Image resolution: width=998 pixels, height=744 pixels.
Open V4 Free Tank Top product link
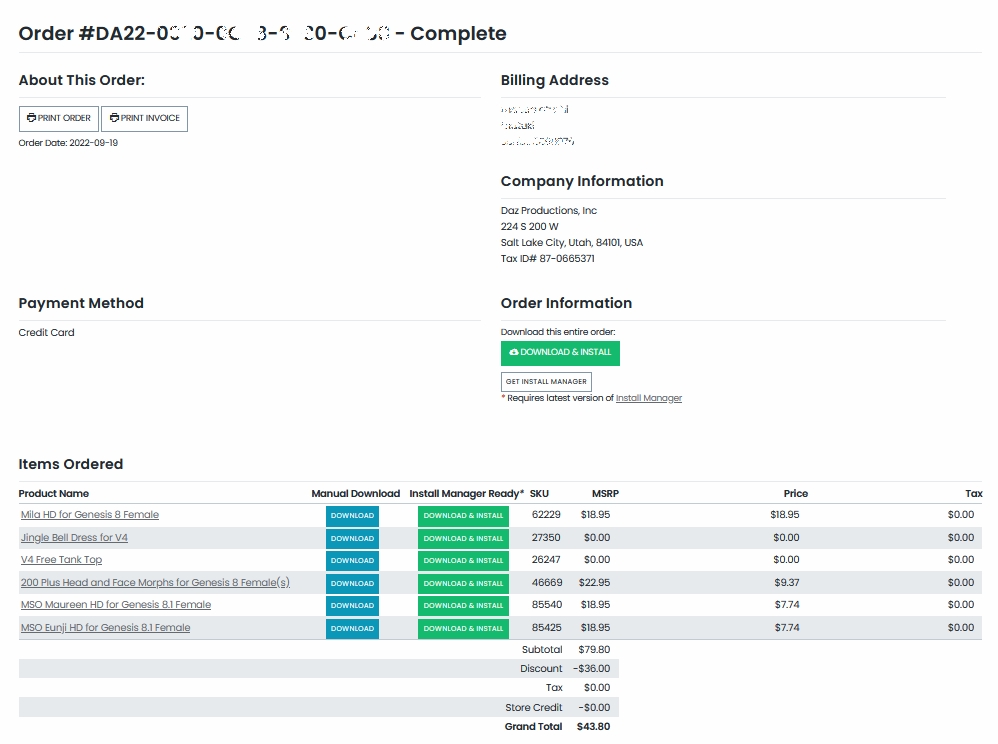tap(61, 560)
